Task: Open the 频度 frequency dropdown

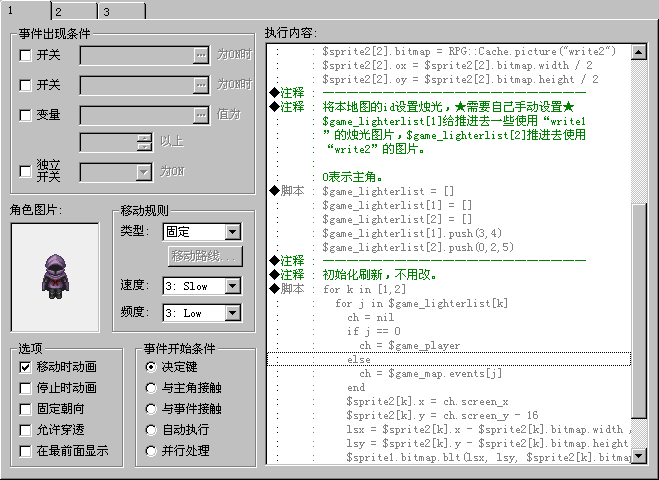Action: pyautogui.click(x=232, y=313)
